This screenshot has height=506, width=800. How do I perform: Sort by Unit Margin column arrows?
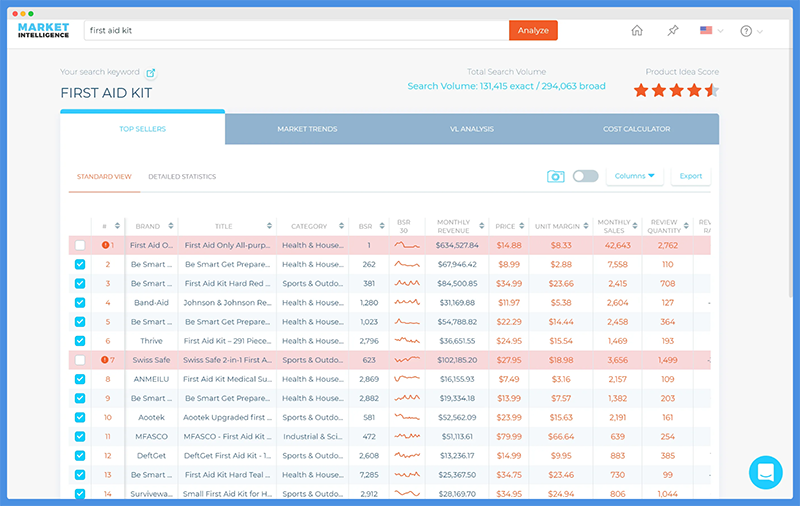pos(586,226)
